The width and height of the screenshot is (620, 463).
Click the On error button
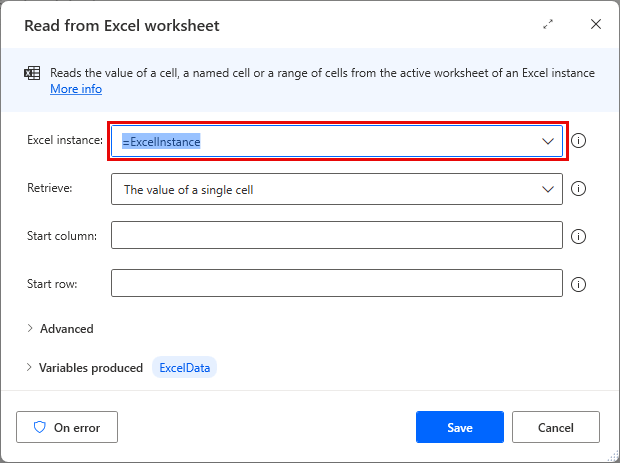coord(67,427)
